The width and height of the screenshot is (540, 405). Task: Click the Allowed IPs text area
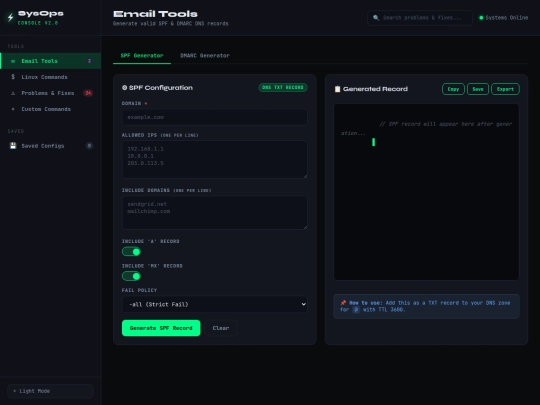(x=215, y=159)
